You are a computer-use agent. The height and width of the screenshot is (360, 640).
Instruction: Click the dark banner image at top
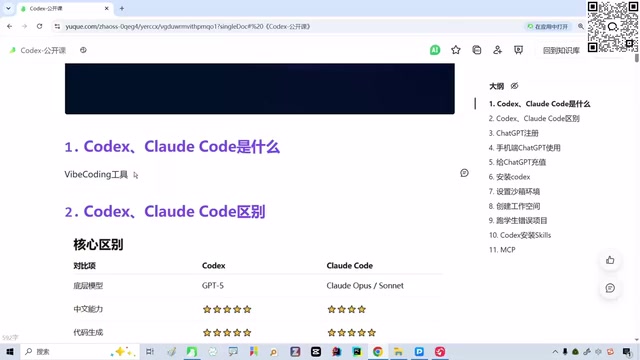tap(260, 89)
